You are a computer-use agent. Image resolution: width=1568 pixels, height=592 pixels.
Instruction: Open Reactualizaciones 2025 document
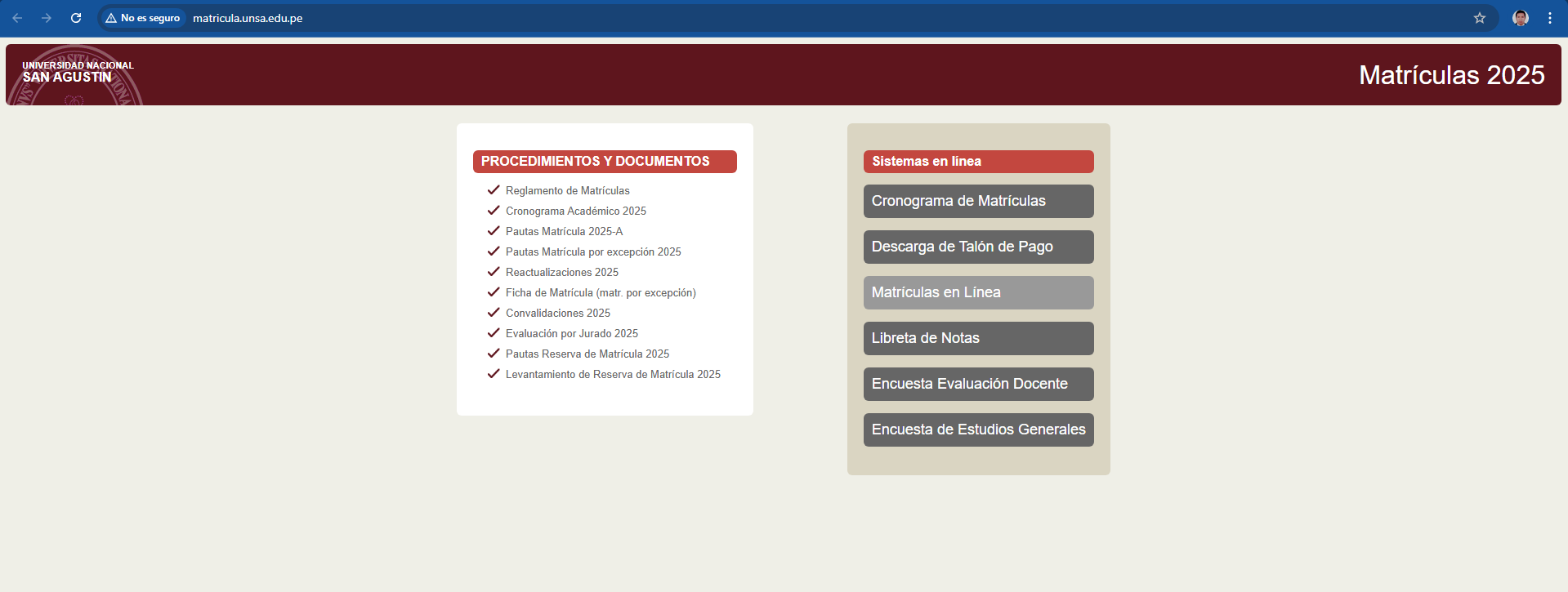click(561, 273)
